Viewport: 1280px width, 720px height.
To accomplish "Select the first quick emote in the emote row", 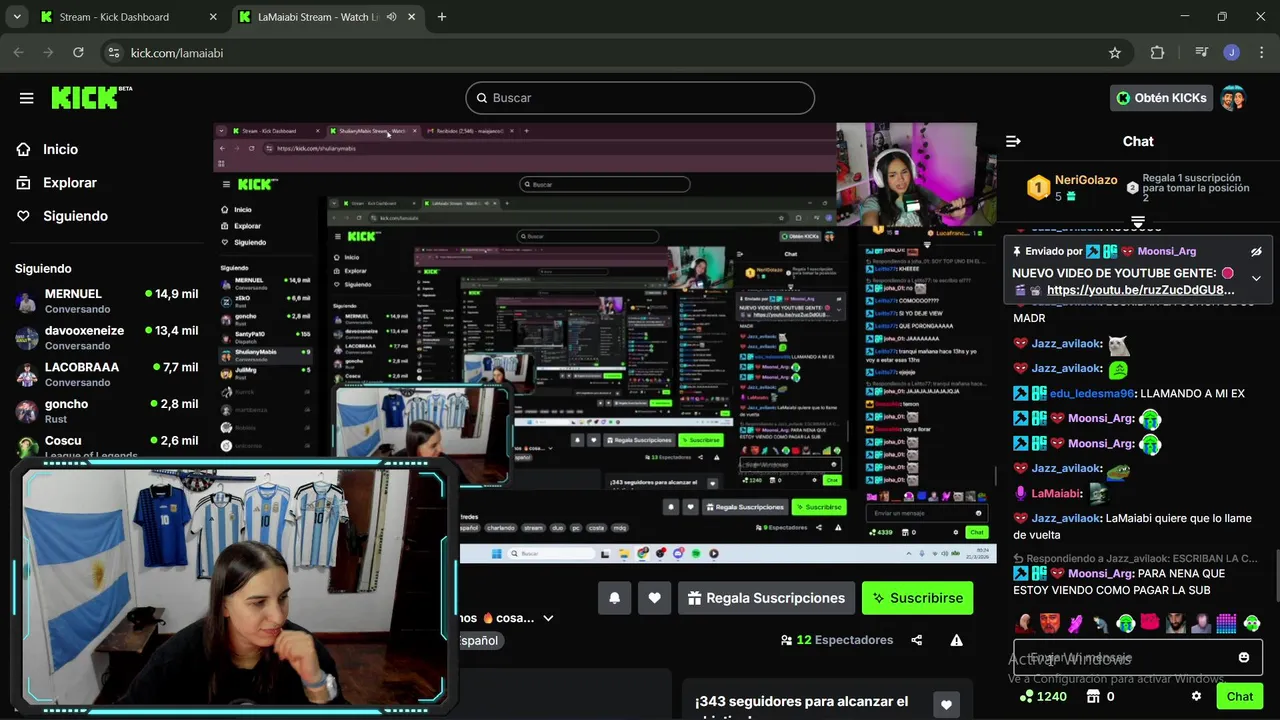I will pyautogui.click(x=1025, y=624).
